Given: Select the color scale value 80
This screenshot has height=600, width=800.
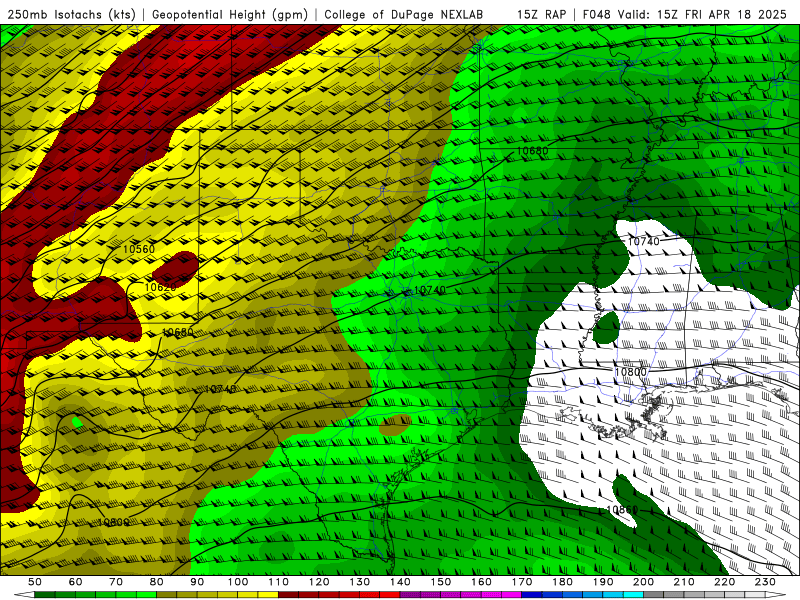Looking at the screenshot, I should point(157,582).
